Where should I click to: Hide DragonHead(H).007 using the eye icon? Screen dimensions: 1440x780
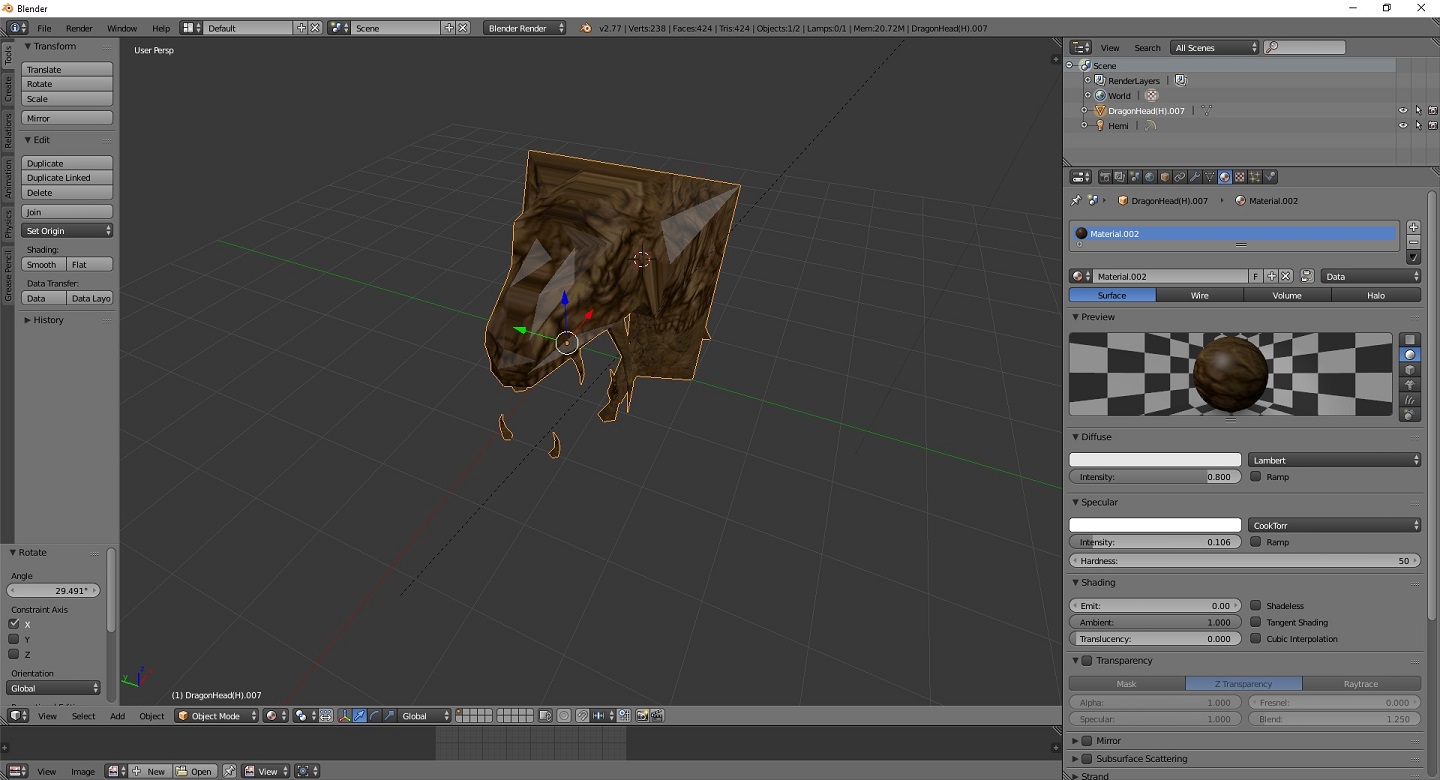1402,111
